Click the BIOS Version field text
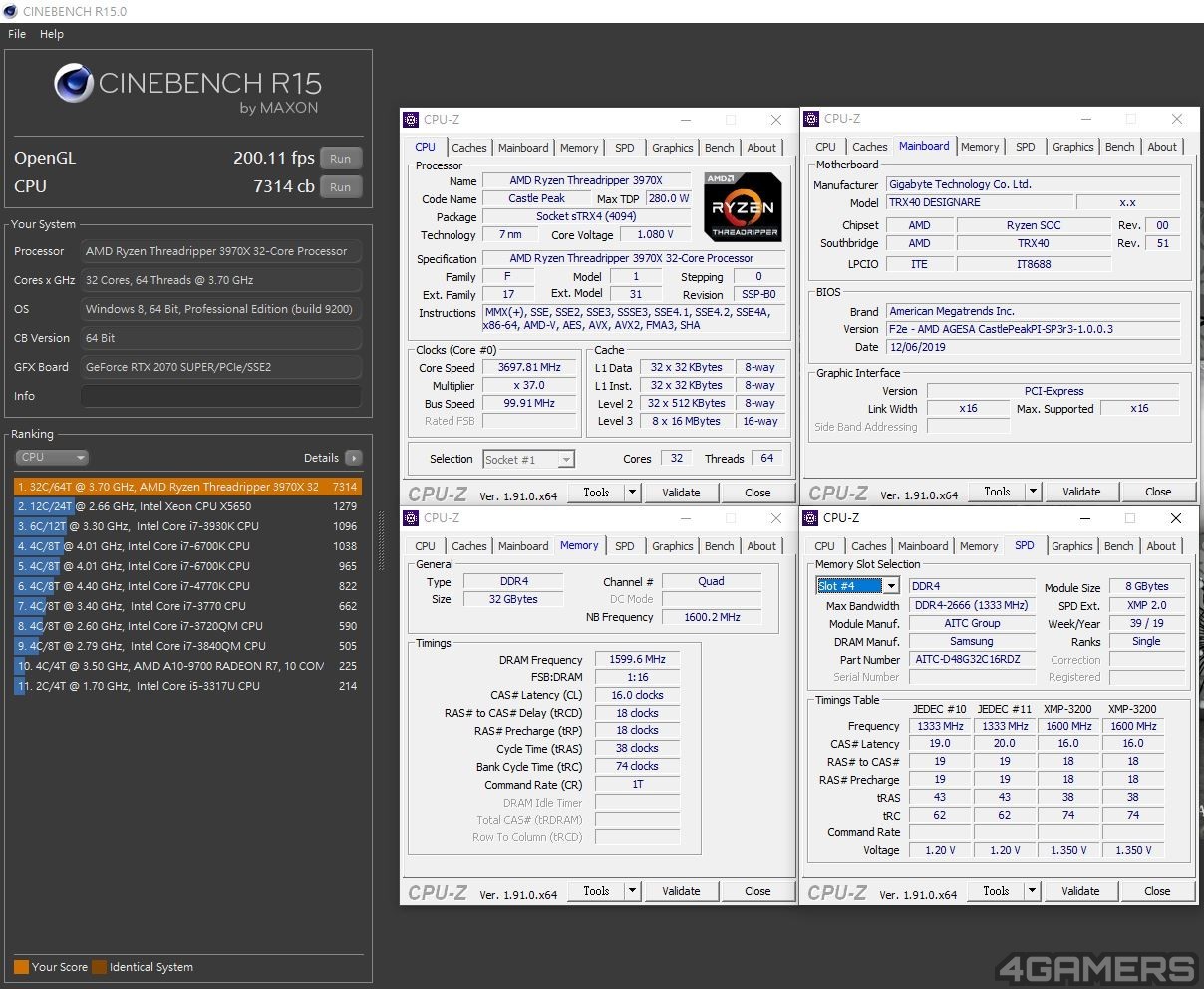Screen dimensions: 1204x989 coord(1033,329)
